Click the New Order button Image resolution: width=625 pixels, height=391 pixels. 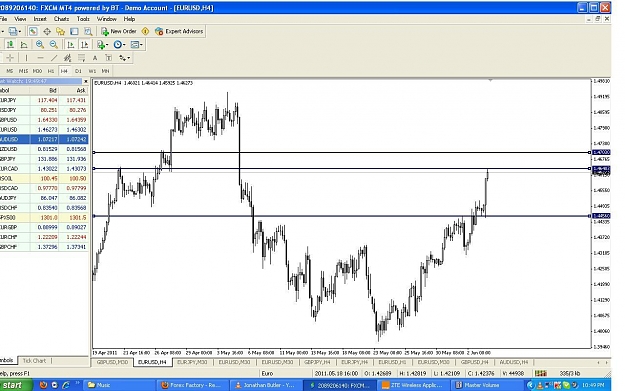click(119, 31)
